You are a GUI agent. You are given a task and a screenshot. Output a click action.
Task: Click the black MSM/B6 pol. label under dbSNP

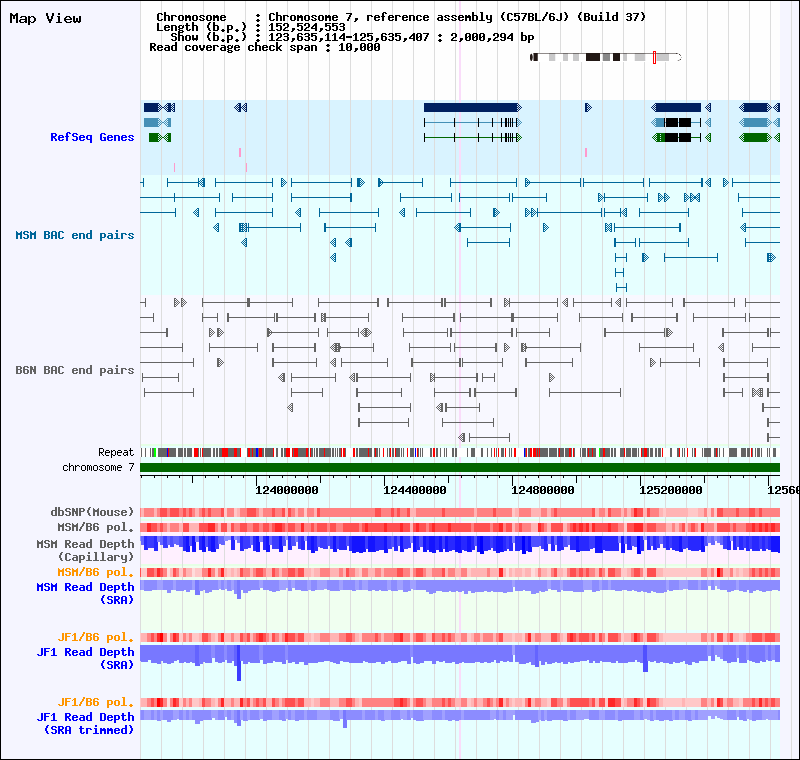95,527
